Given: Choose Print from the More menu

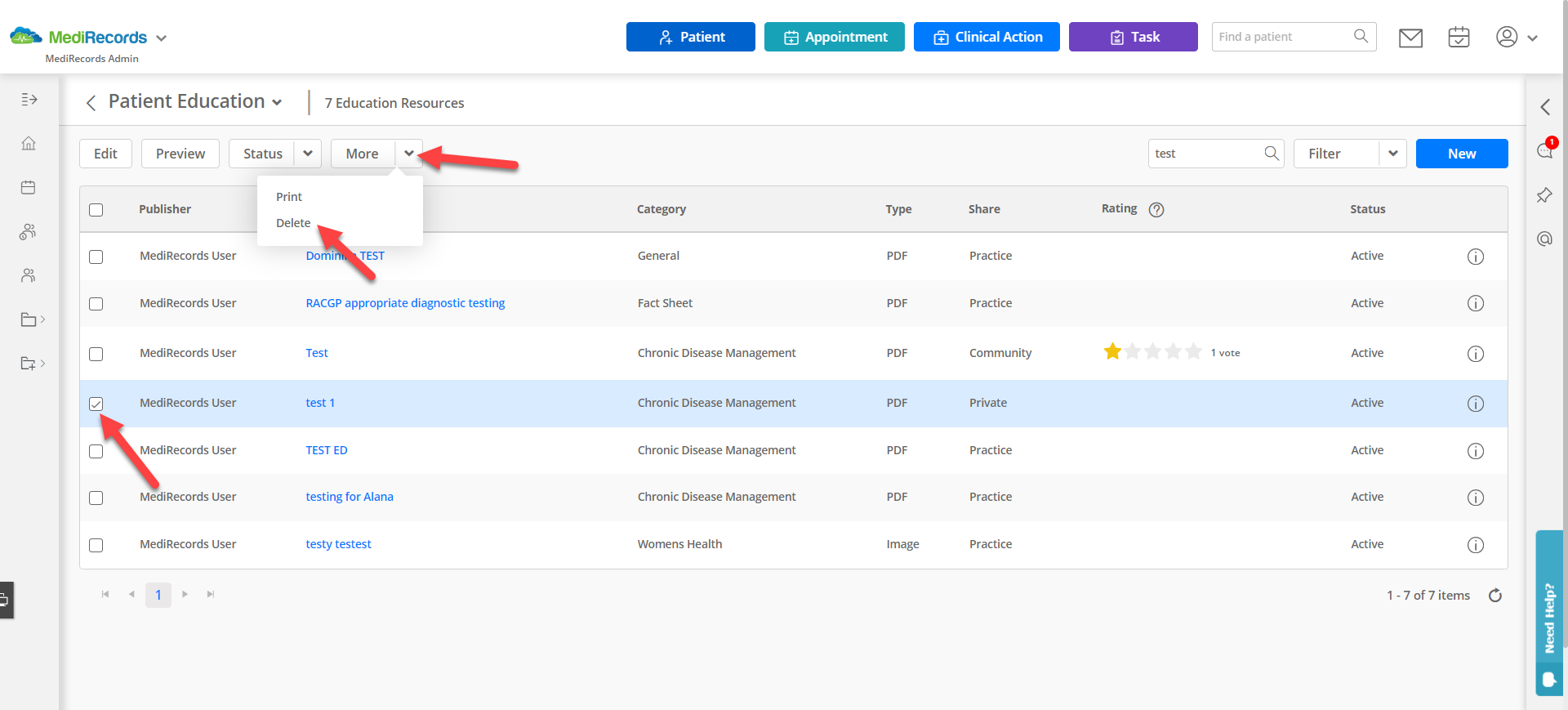Looking at the screenshot, I should pyautogui.click(x=289, y=197).
